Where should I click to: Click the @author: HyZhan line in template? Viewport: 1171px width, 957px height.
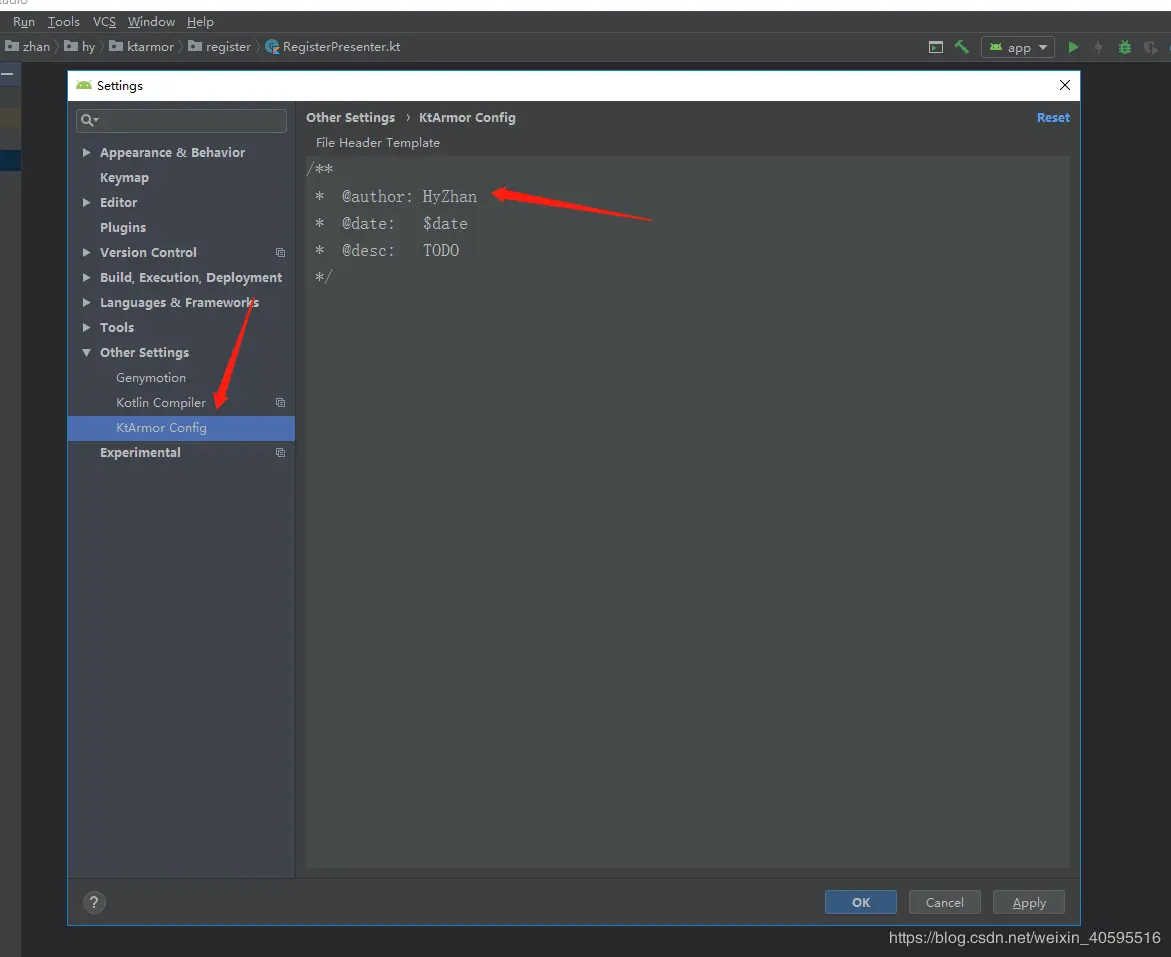tap(396, 196)
